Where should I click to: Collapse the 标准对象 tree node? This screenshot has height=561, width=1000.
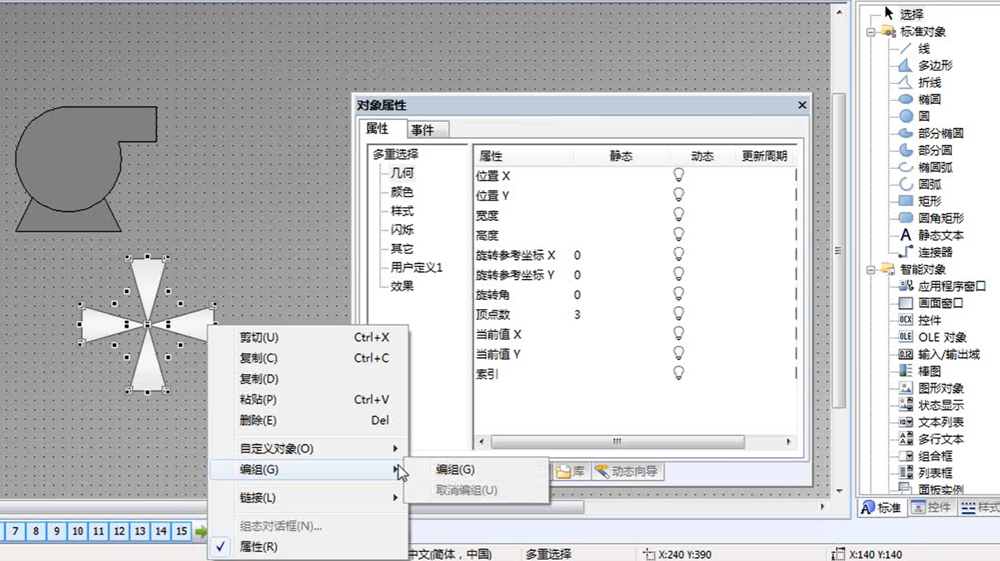click(x=871, y=32)
